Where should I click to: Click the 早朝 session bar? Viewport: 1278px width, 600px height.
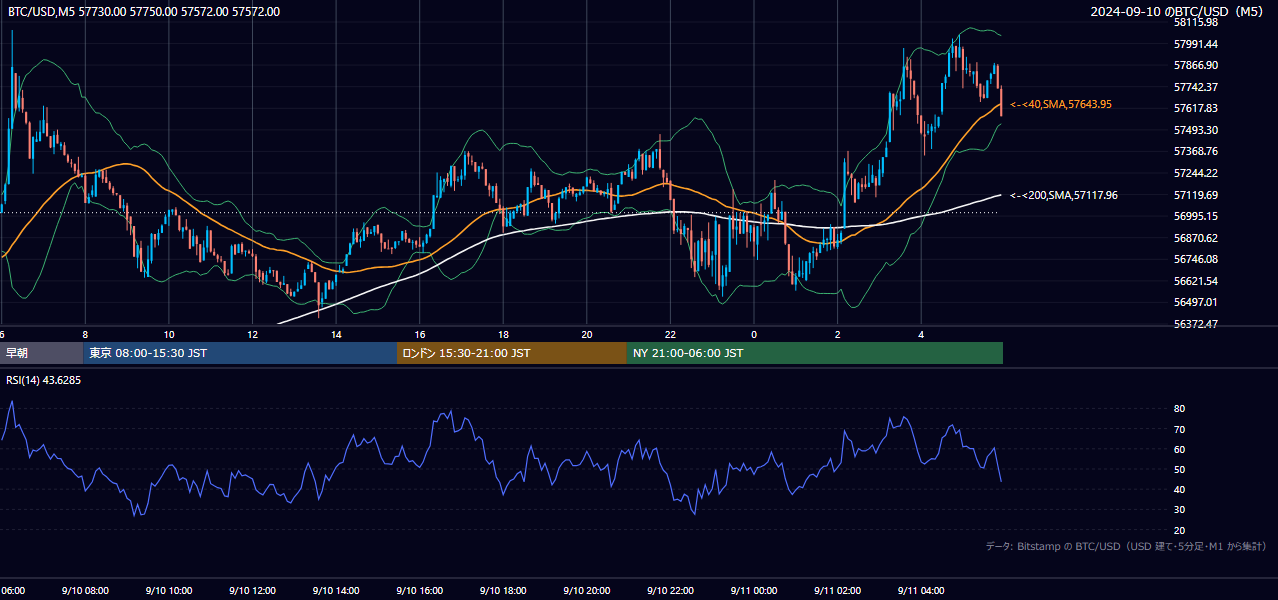coord(41,353)
